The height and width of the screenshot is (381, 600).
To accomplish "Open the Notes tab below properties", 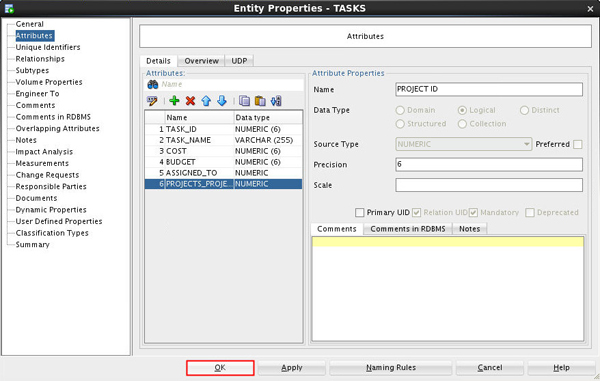I will coord(470,229).
